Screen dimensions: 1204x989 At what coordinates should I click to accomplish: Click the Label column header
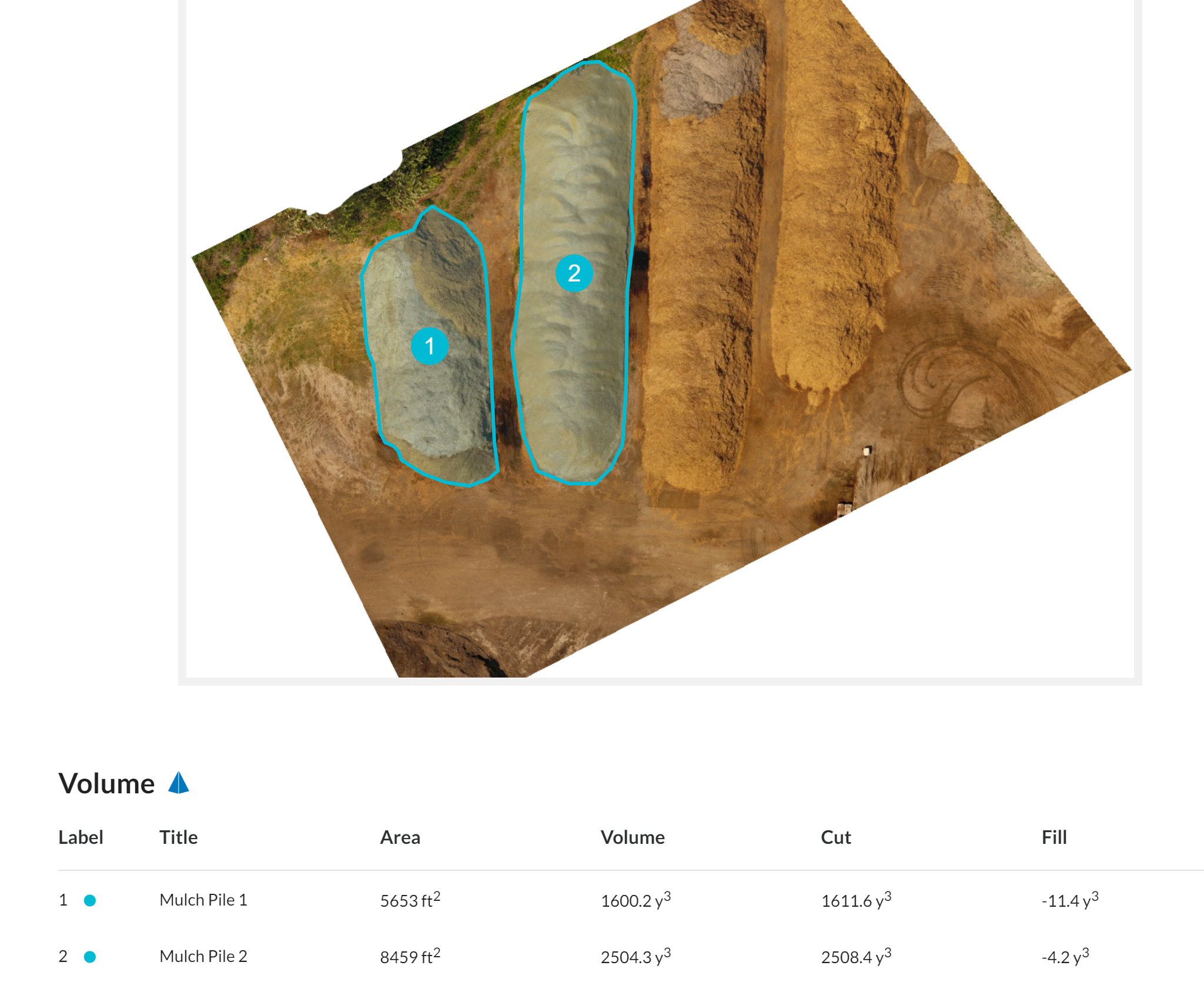pyautogui.click(x=81, y=837)
